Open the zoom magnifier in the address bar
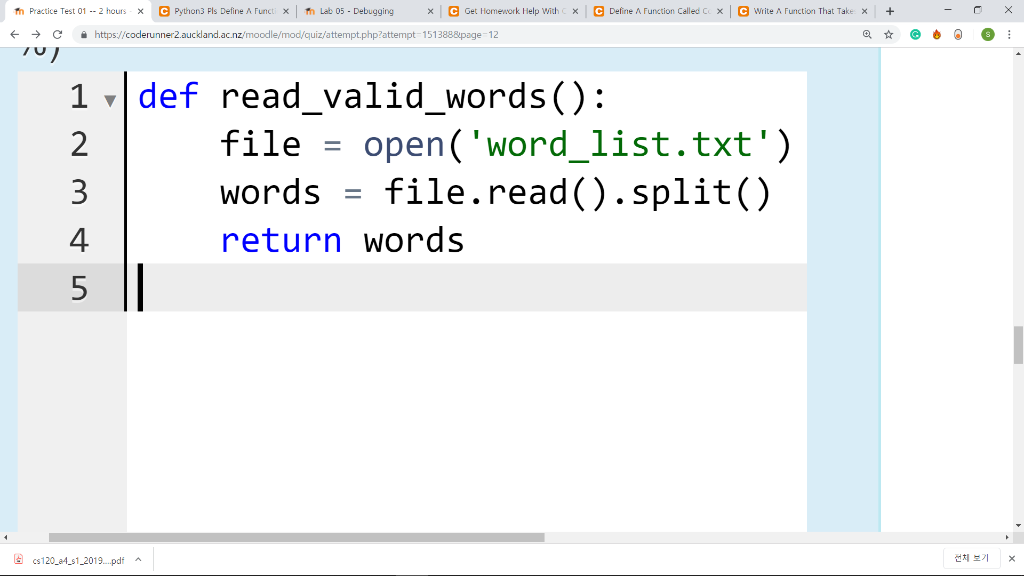The image size is (1024, 576). point(867,34)
